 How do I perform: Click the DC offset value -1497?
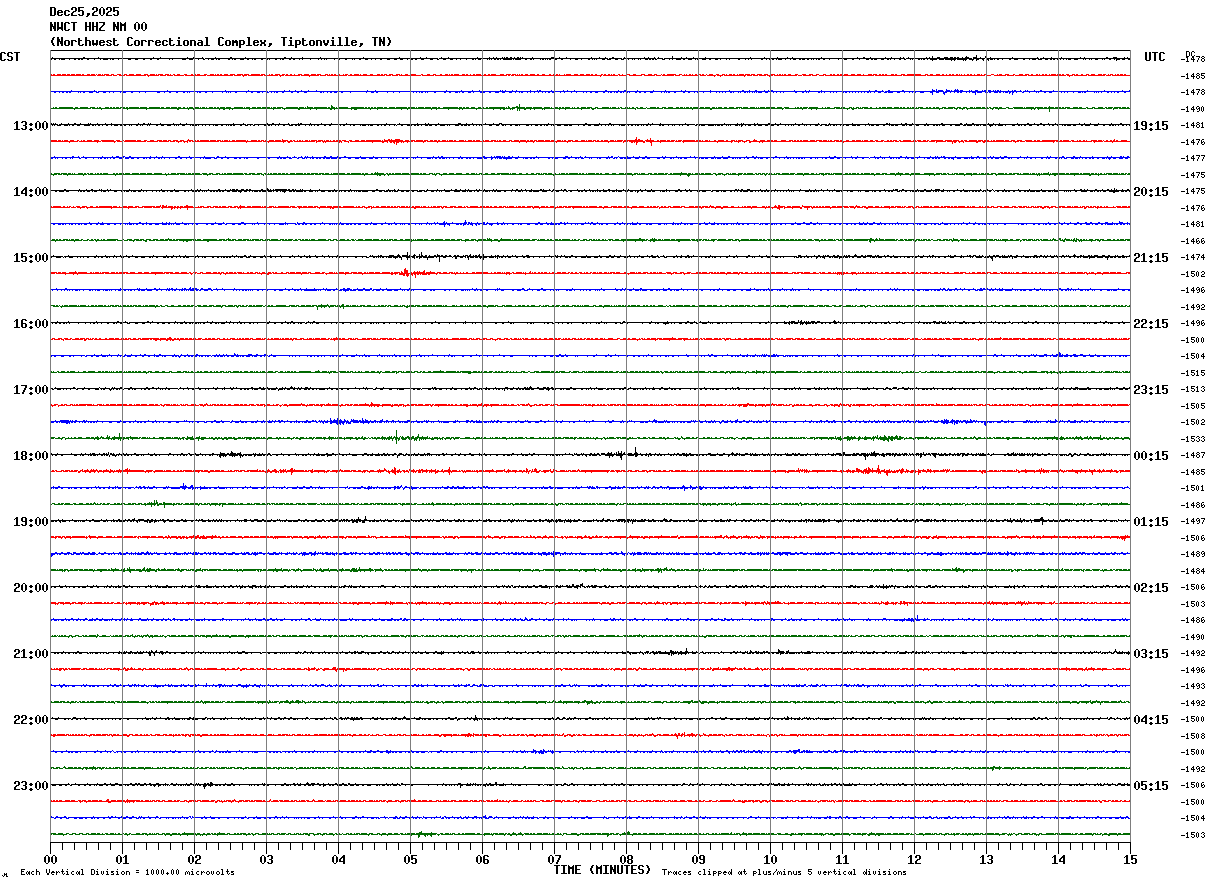1193,521
